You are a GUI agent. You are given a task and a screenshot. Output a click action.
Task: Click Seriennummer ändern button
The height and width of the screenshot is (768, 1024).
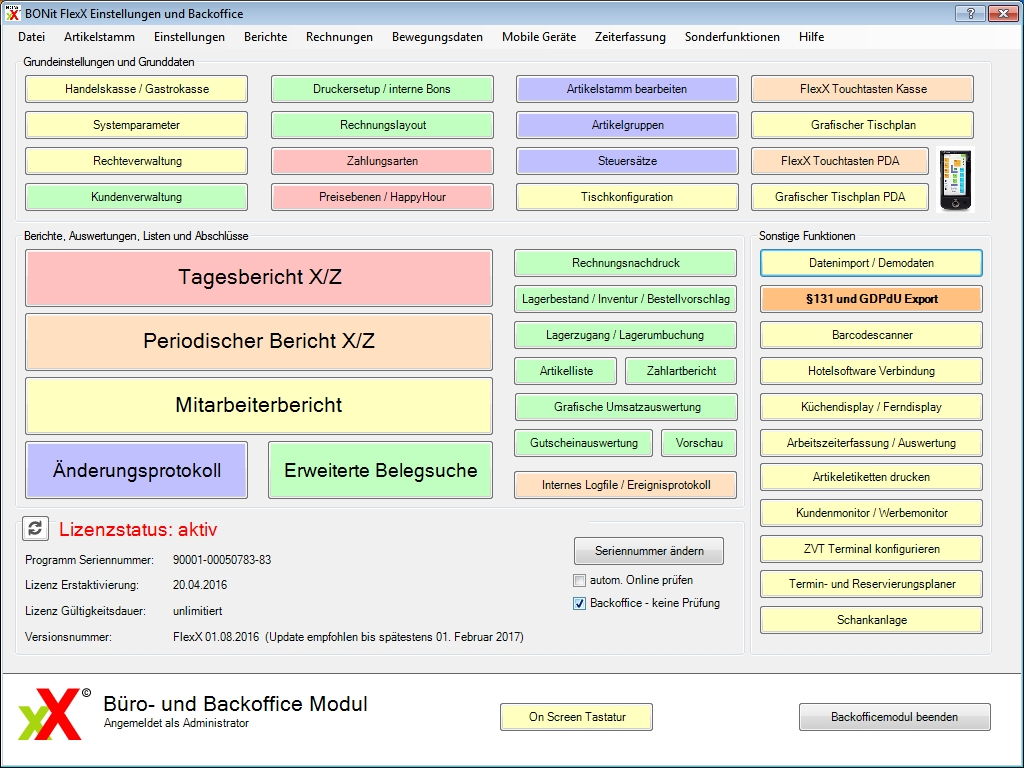pyautogui.click(x=649, y=551)
